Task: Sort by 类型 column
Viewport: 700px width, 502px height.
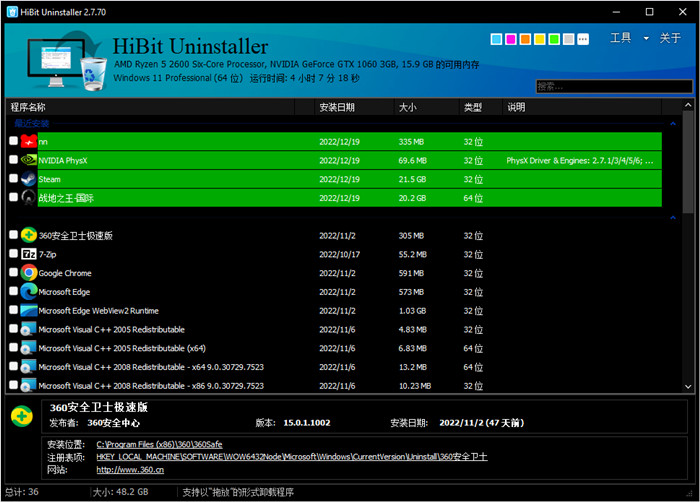Action: pyautogui.click(x=480, y=107)
